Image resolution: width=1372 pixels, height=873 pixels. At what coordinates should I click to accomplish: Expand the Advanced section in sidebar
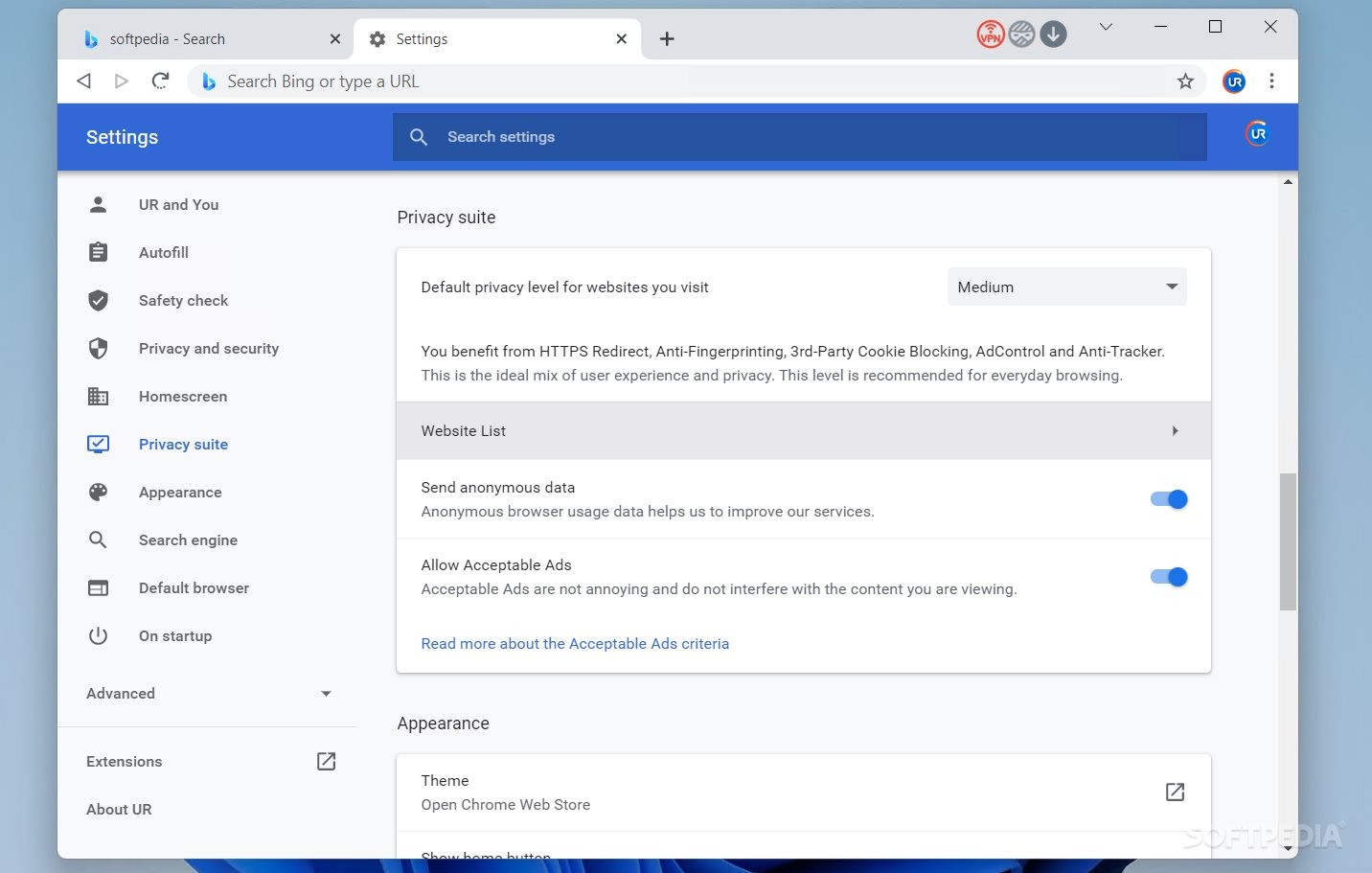208,693
